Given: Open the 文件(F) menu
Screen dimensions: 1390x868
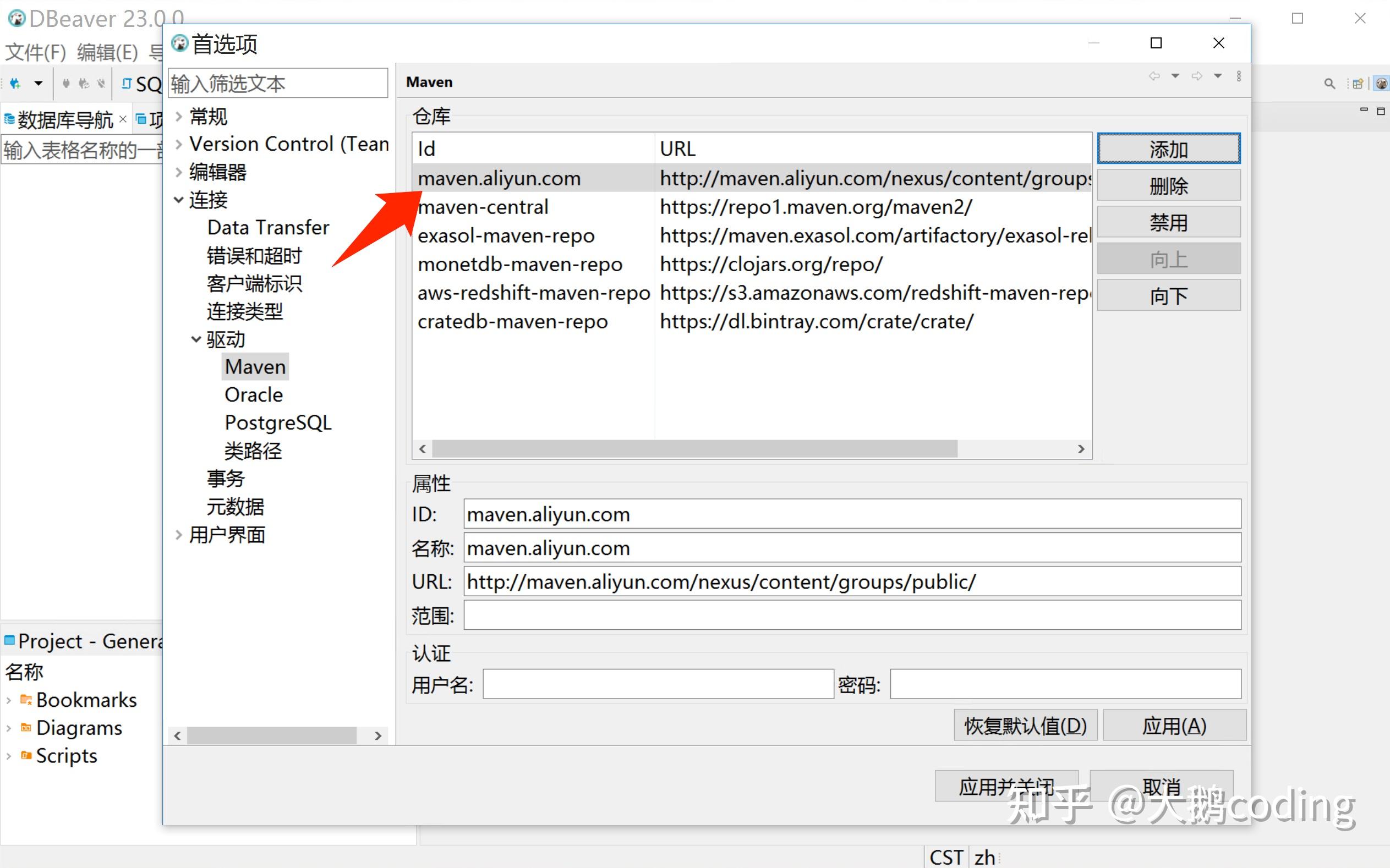Looking at the screenshot, I should (x=36, y=52).
